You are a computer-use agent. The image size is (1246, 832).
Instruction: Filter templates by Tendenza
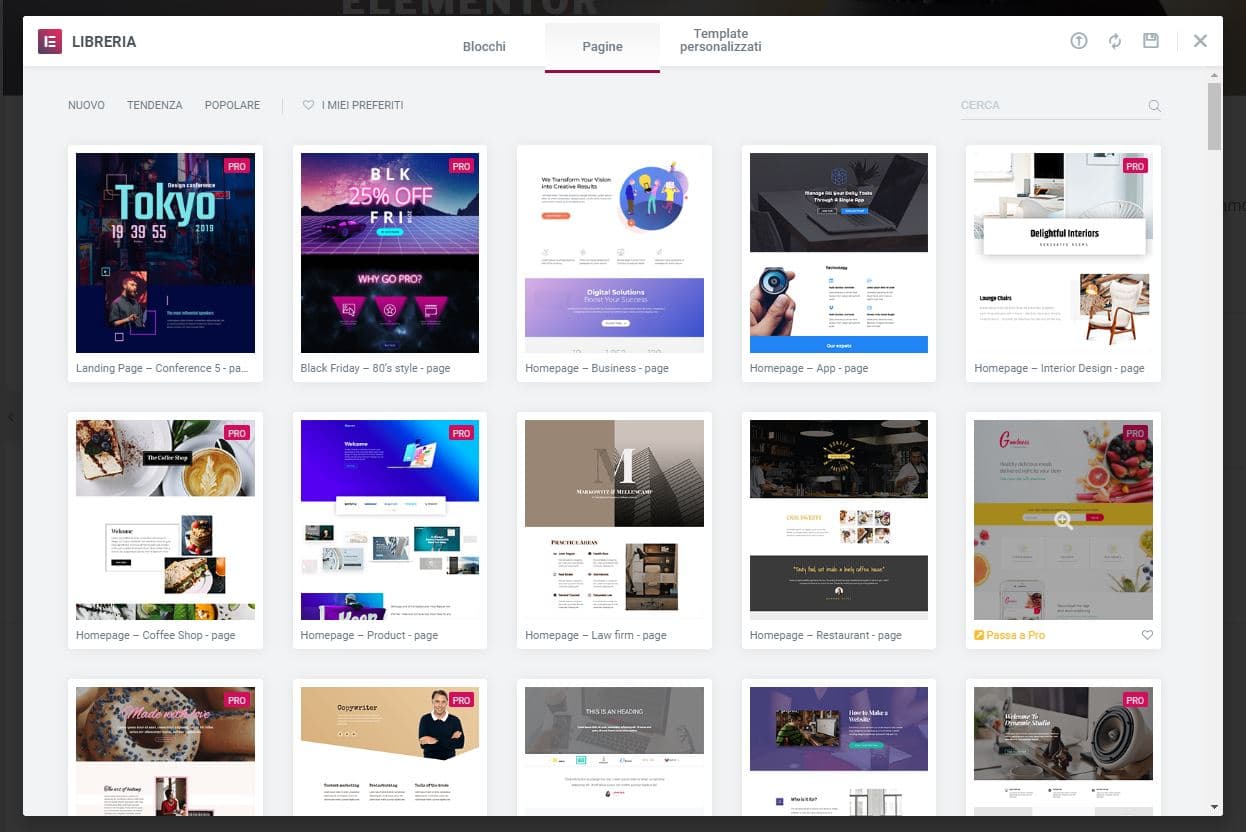point(155,105)
